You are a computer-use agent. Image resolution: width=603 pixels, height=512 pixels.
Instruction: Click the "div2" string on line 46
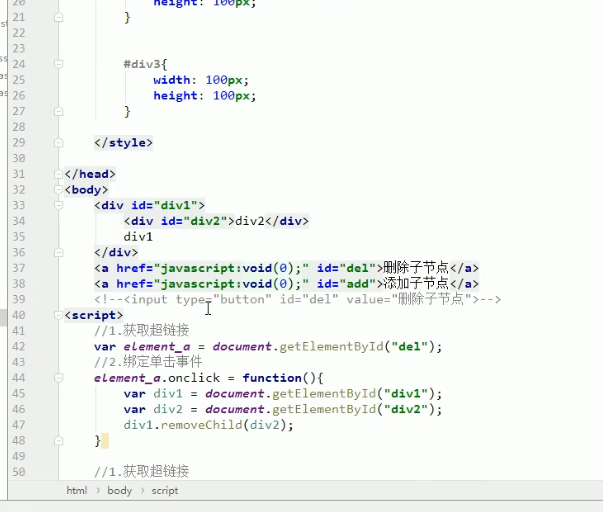[x=406, y=409]
